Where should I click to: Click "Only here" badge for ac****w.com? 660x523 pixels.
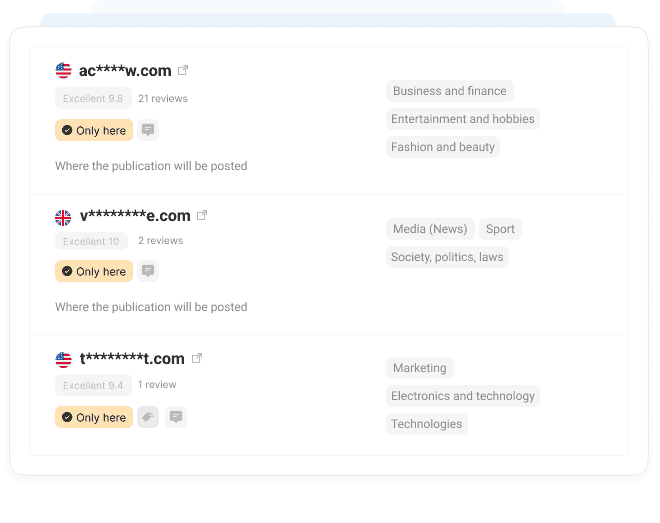coord(94,130)
